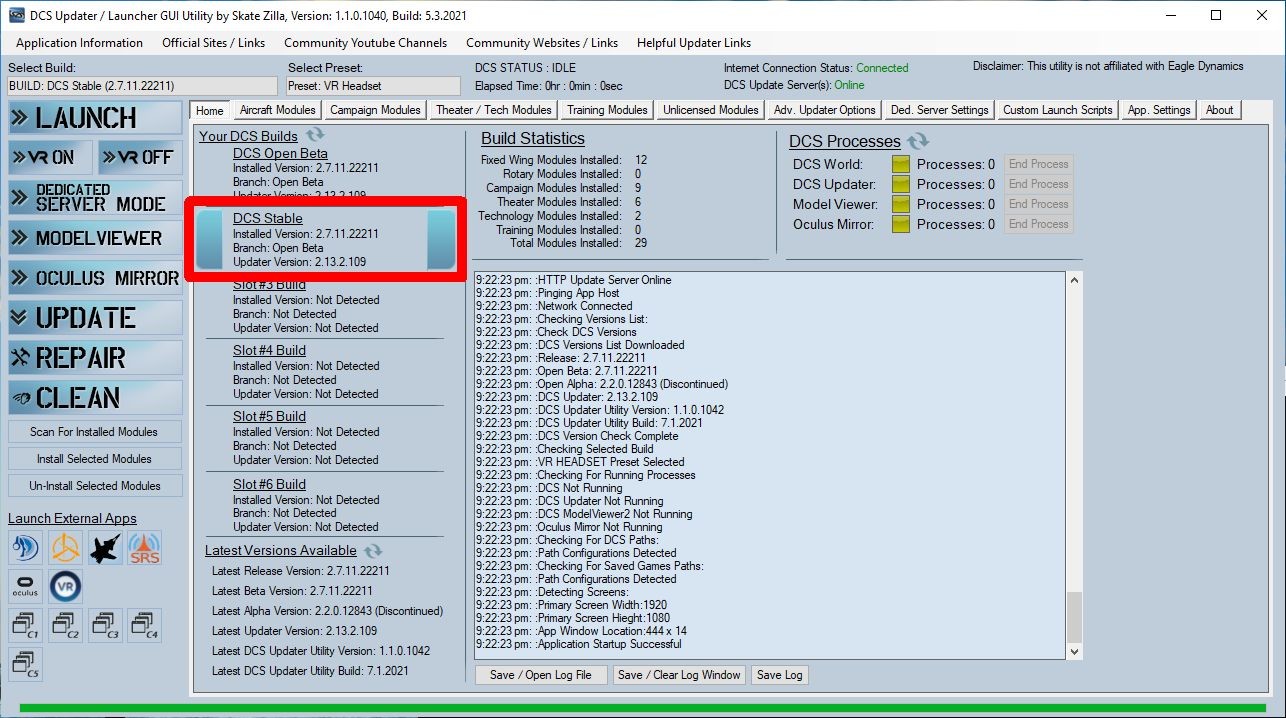Screen dimensions: 1286x718
Task: Open the Community Youtube Channels menu
Action: pos(365,43)
